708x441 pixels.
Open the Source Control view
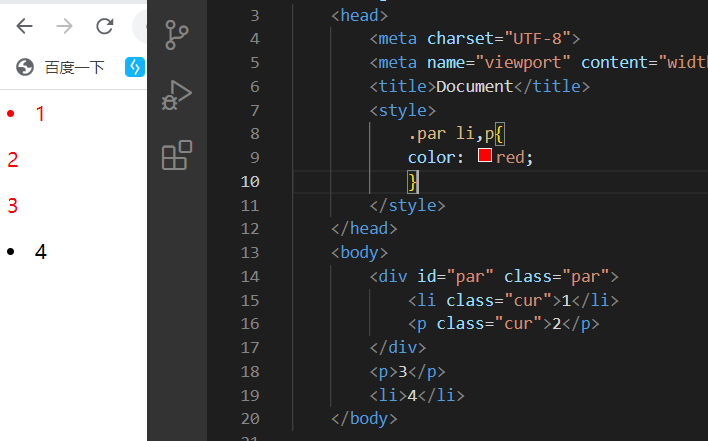177,35
